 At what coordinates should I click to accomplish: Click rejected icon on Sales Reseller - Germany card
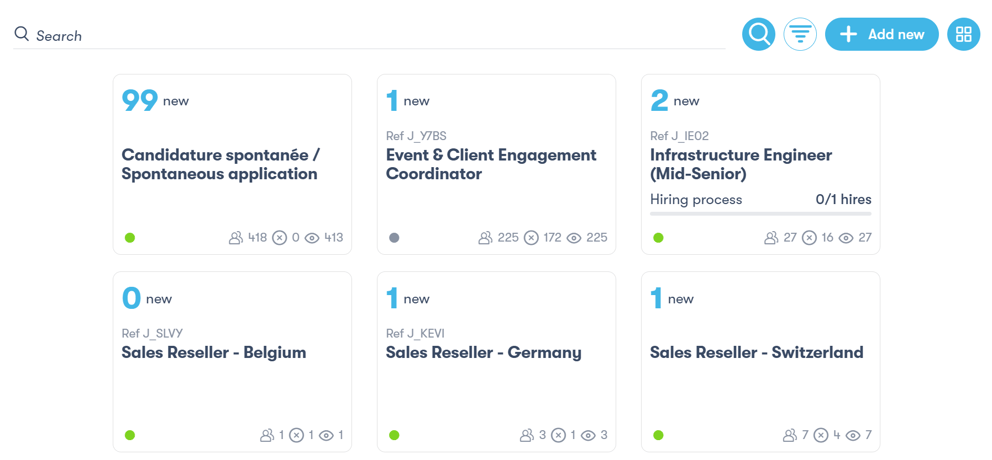(558, 435)
